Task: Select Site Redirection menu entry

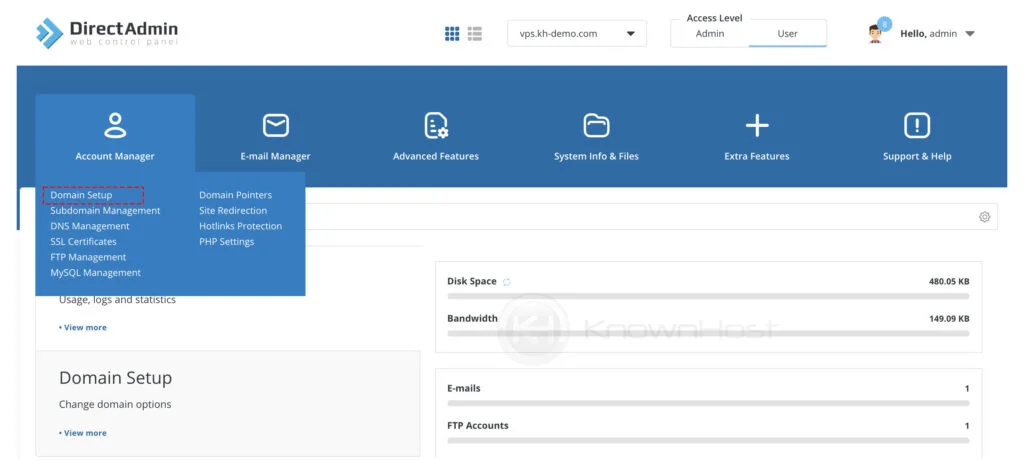Action: point(233,210)
